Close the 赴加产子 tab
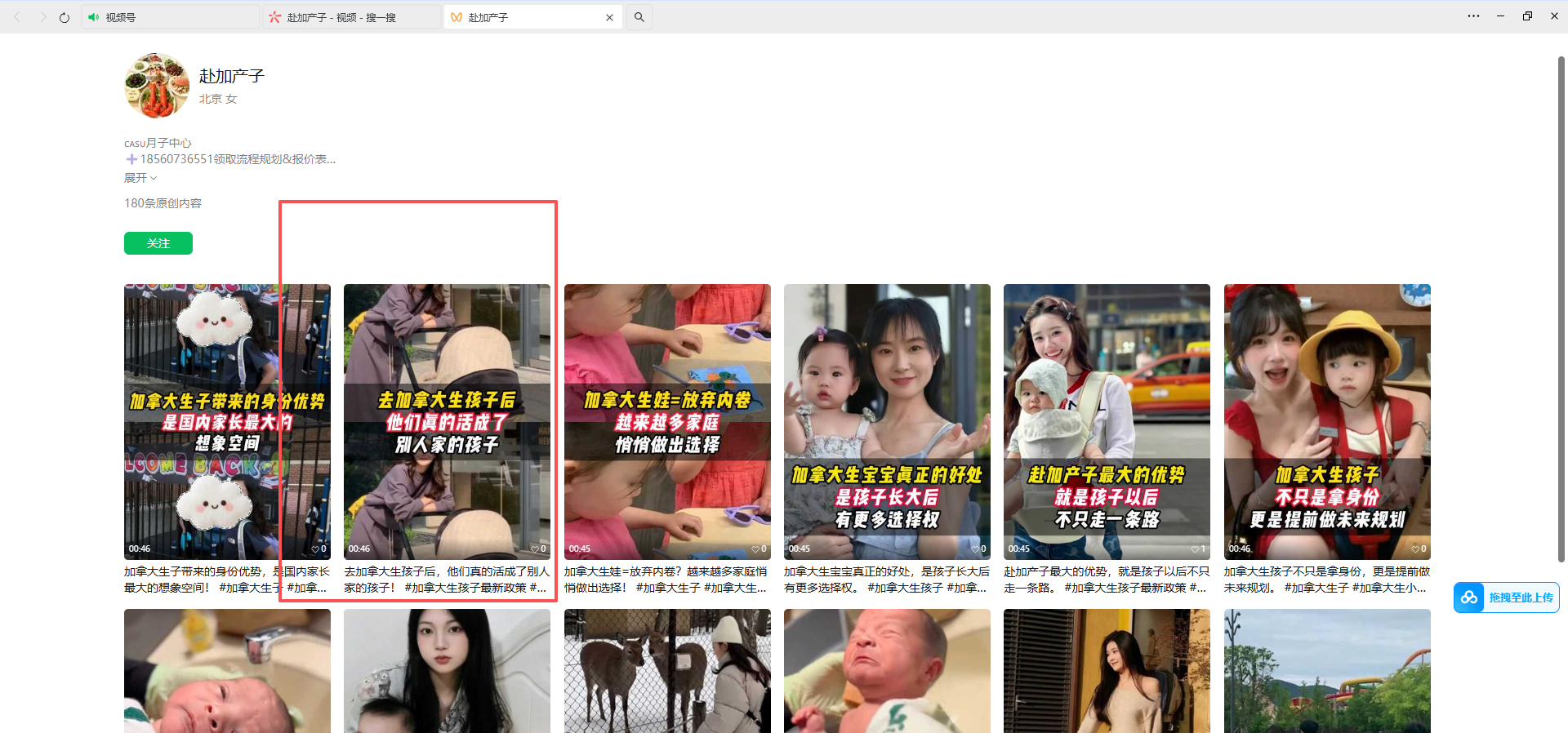This screenshot has height=733, width=1568. pyautogui.click(x=609, y=17)
